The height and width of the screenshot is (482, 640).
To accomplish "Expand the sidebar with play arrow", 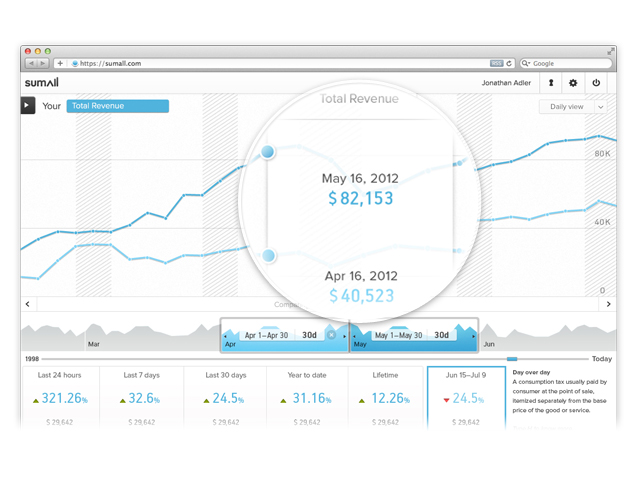I will click(28, 105).
